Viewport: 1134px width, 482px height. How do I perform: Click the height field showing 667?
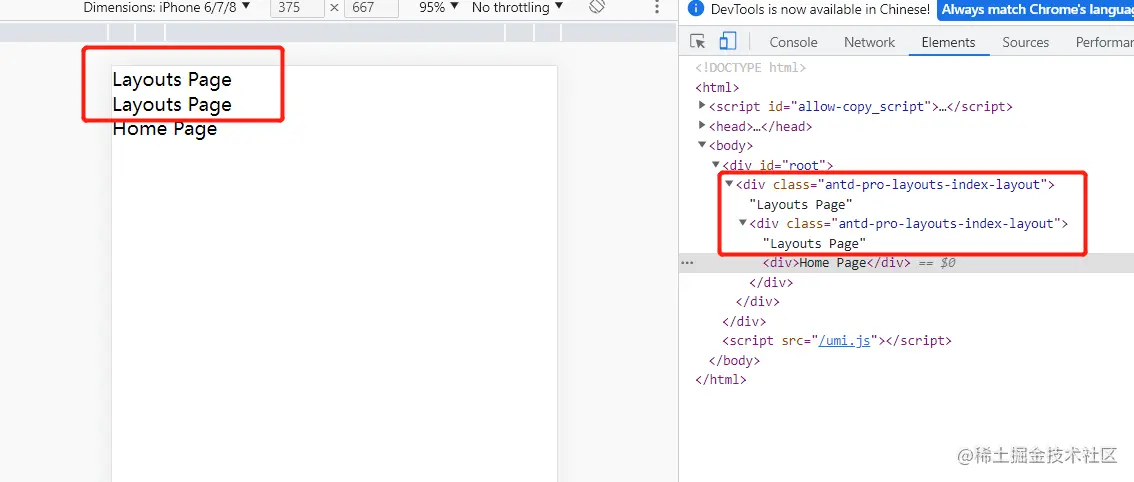point(371,8)
